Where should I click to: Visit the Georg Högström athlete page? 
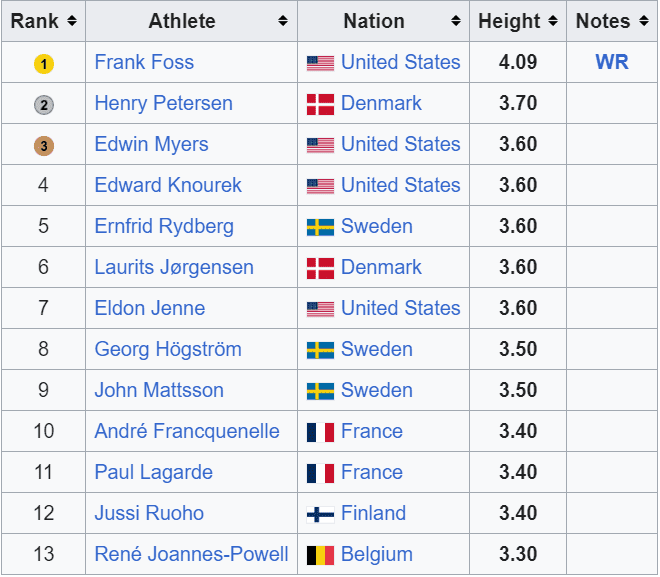click(169, 349)
